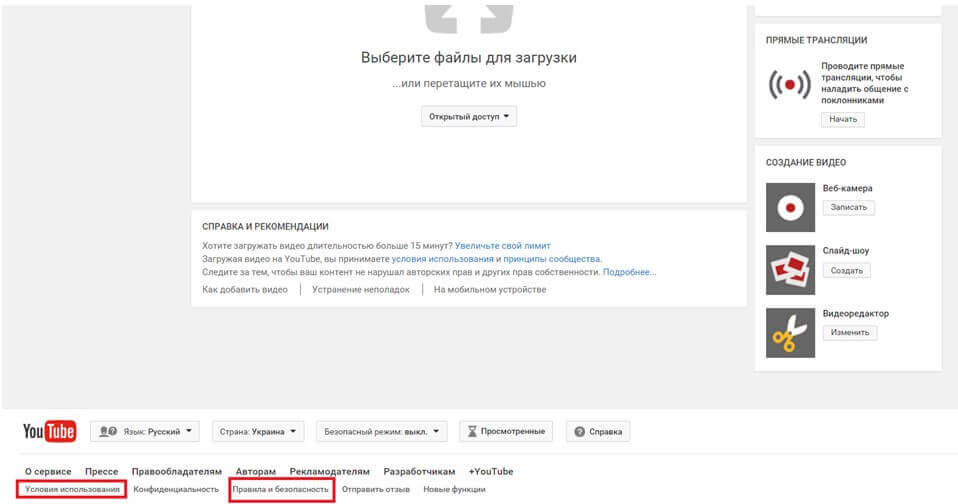This screenshot has width=958, height=504.
Task: Open the Справка help button
Action: click(x=598, y=432)
